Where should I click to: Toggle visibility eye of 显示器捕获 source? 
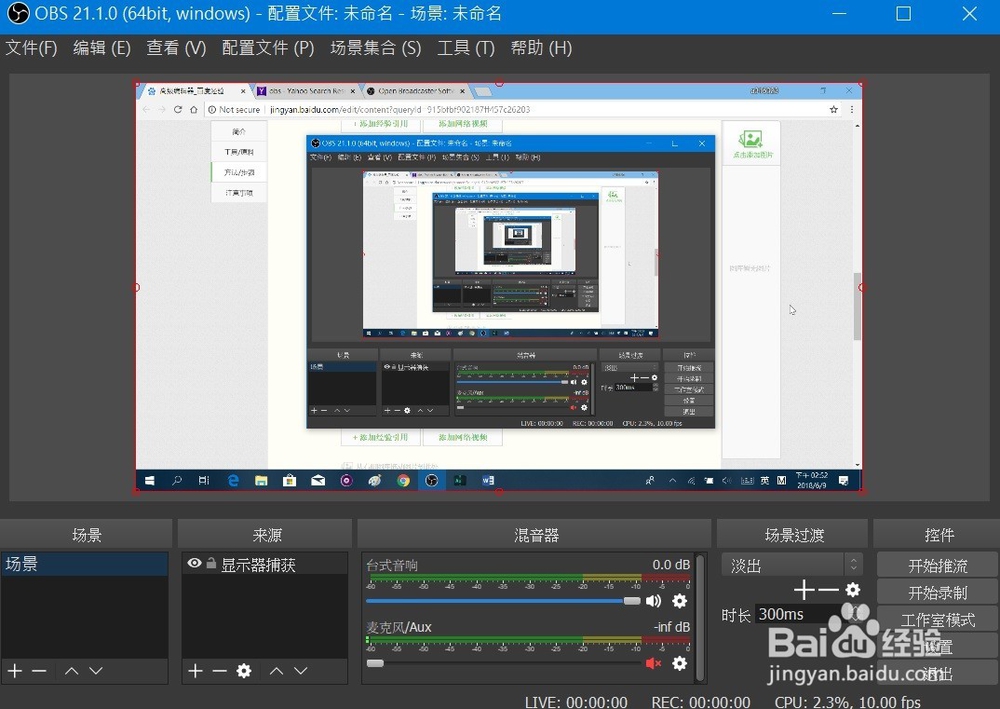[195, 563]
